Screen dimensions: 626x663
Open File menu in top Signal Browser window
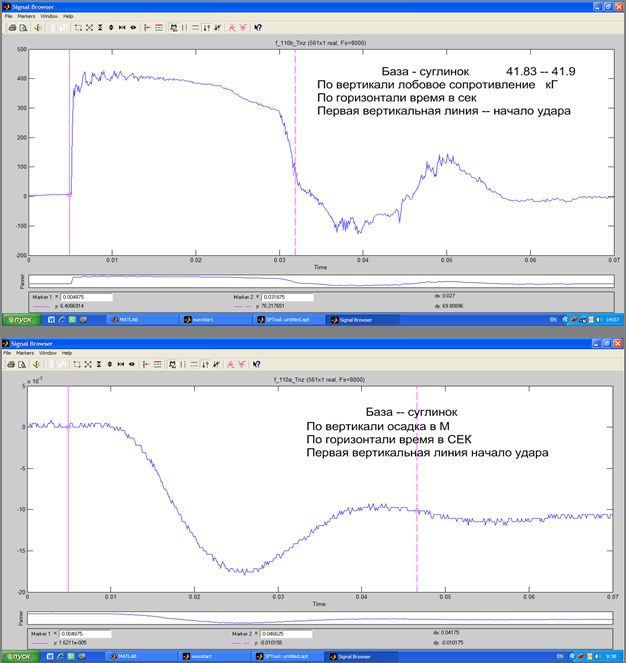[8, 17]
